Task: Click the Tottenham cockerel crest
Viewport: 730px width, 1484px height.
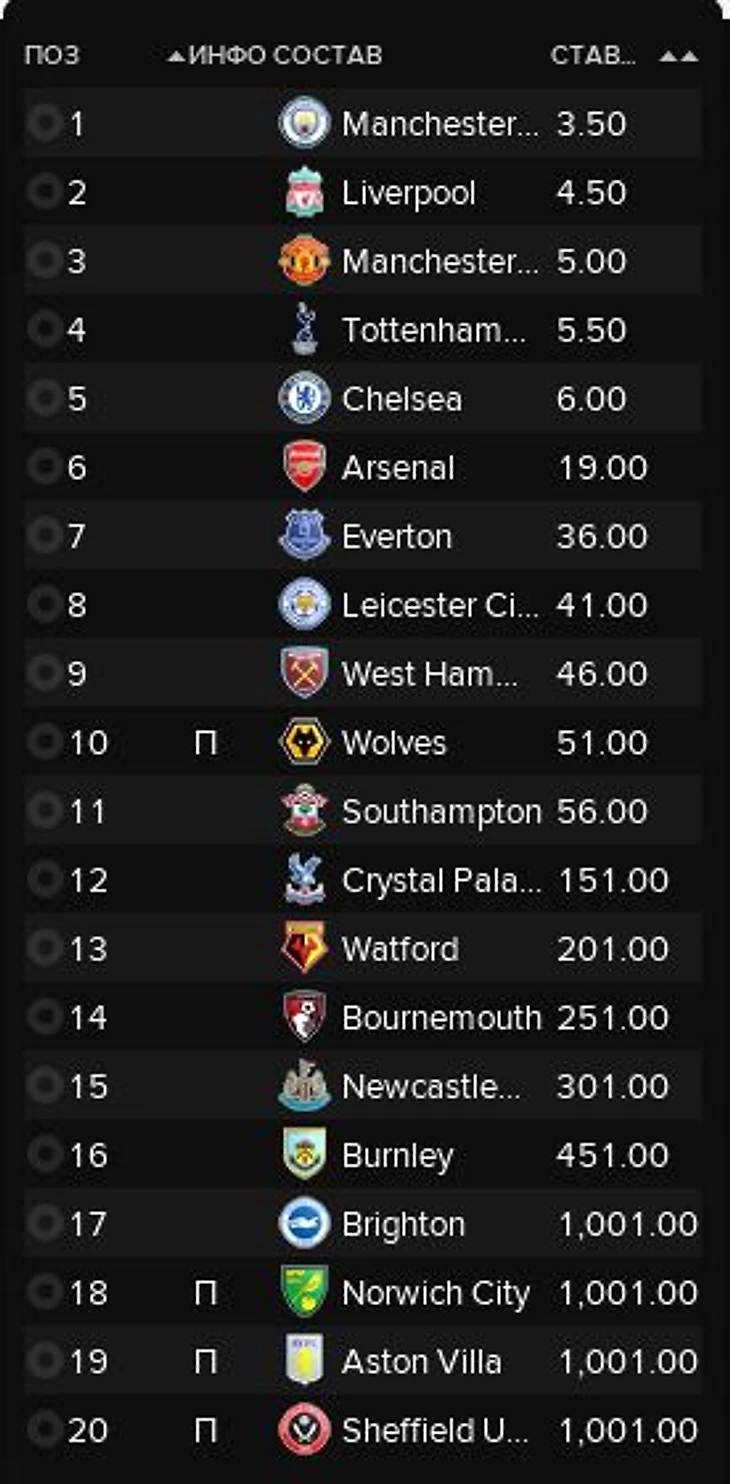Action: point(304,330)
